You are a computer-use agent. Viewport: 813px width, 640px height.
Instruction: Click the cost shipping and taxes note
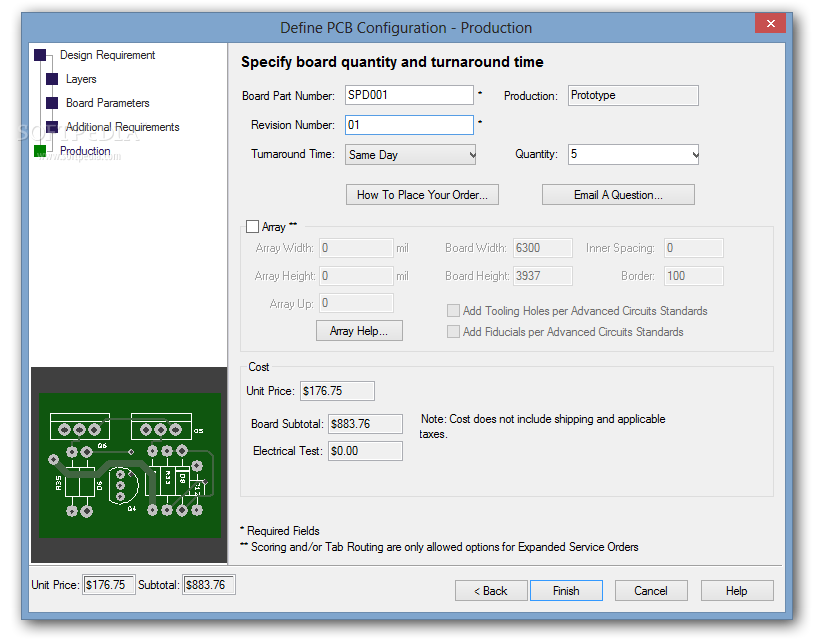pyautogui.click(x=542, y=426)
